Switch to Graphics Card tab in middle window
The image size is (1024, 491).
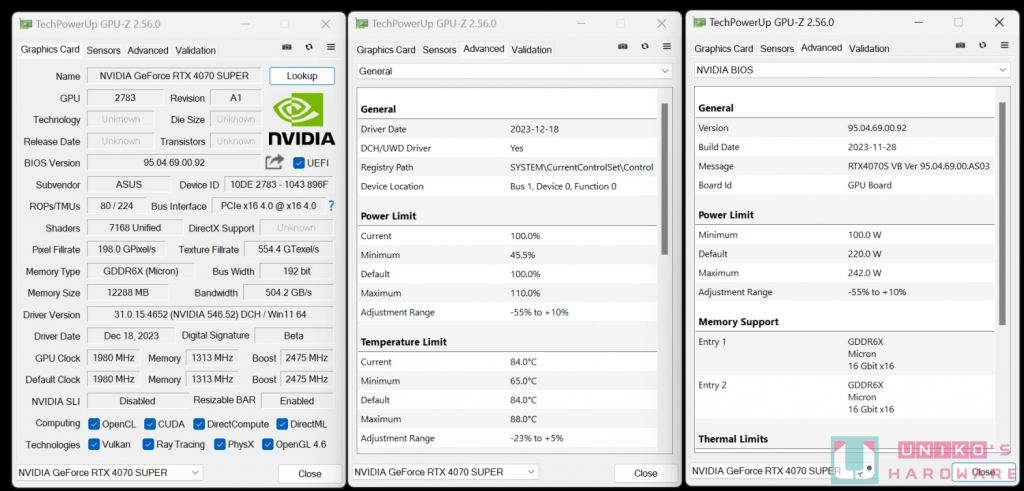[386, 50]
